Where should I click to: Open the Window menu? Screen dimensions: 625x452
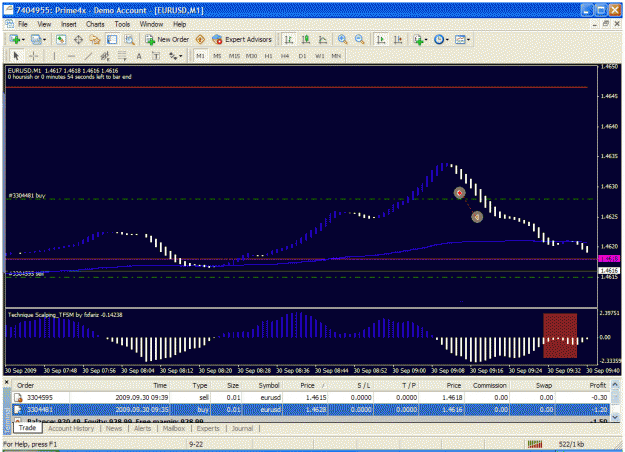[x=151, y=24]
